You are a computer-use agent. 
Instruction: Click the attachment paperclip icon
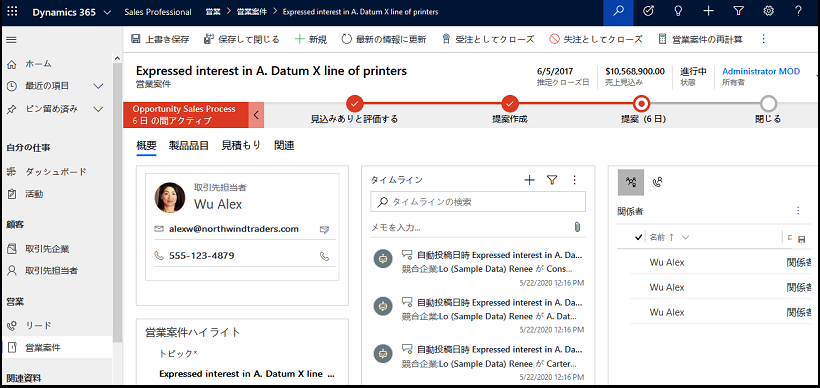click(577, 227)
